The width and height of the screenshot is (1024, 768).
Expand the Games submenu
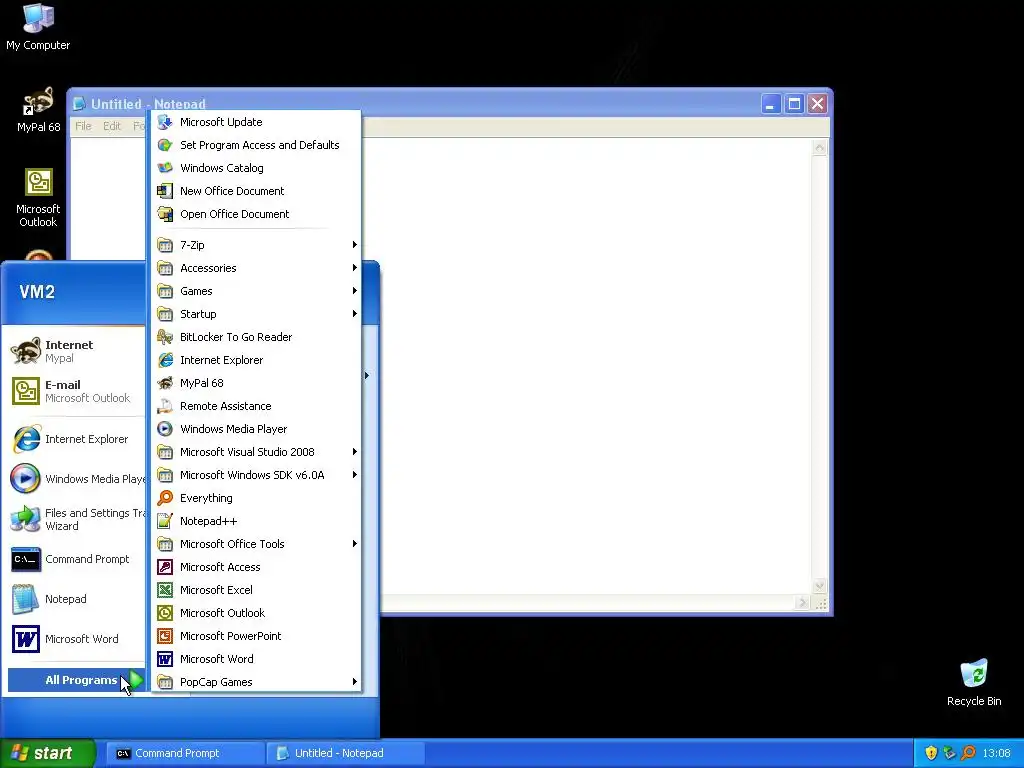256,291
